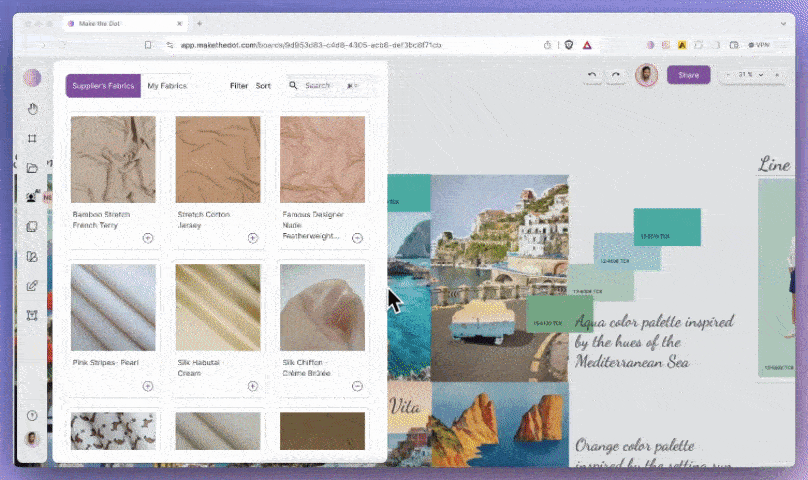Open the sidebar icon below the pencil
This screenshot has height=480, width=808.
click(x=32, y=315)
